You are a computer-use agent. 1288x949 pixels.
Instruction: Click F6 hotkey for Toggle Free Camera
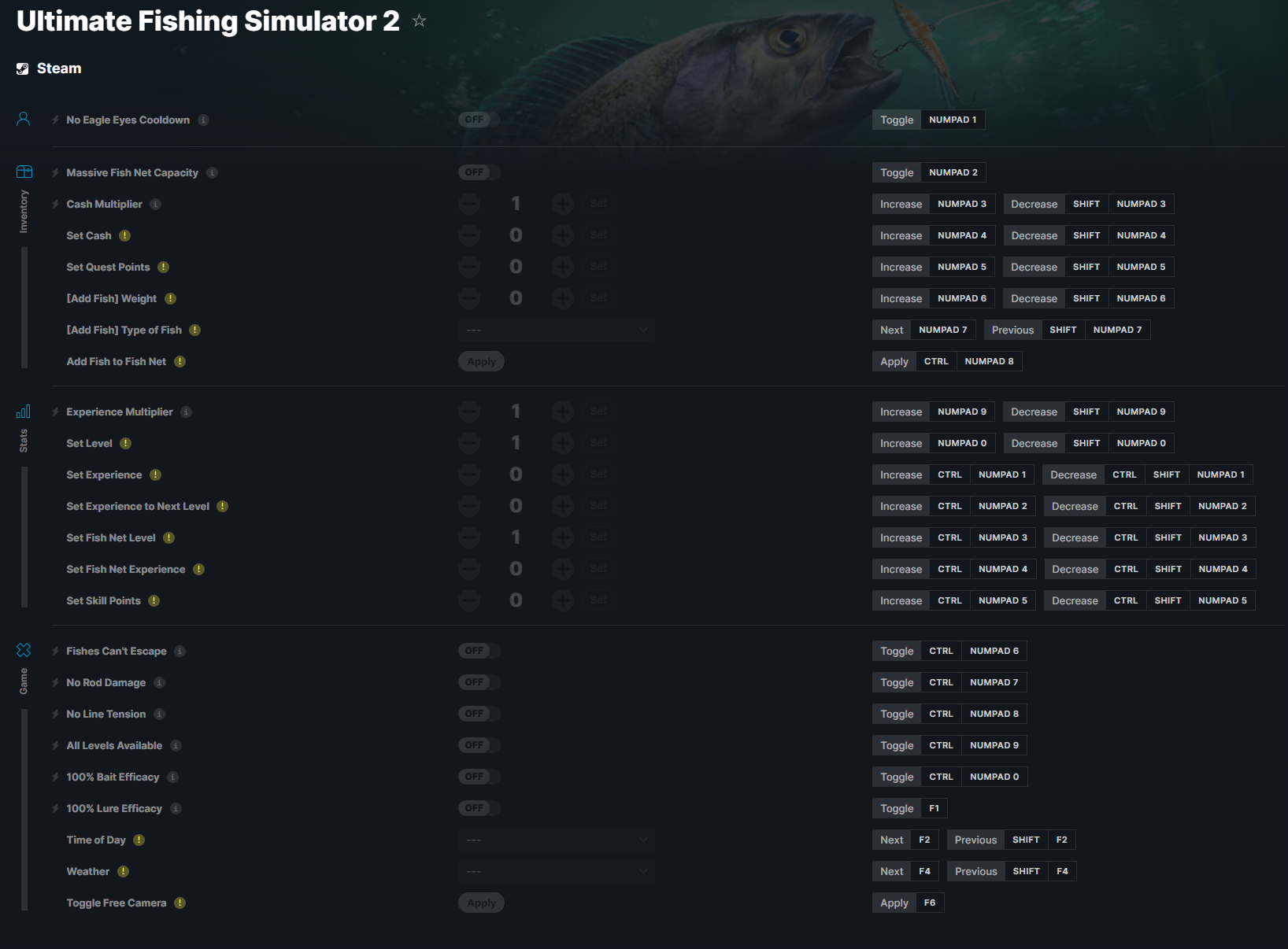coord(930,903)
